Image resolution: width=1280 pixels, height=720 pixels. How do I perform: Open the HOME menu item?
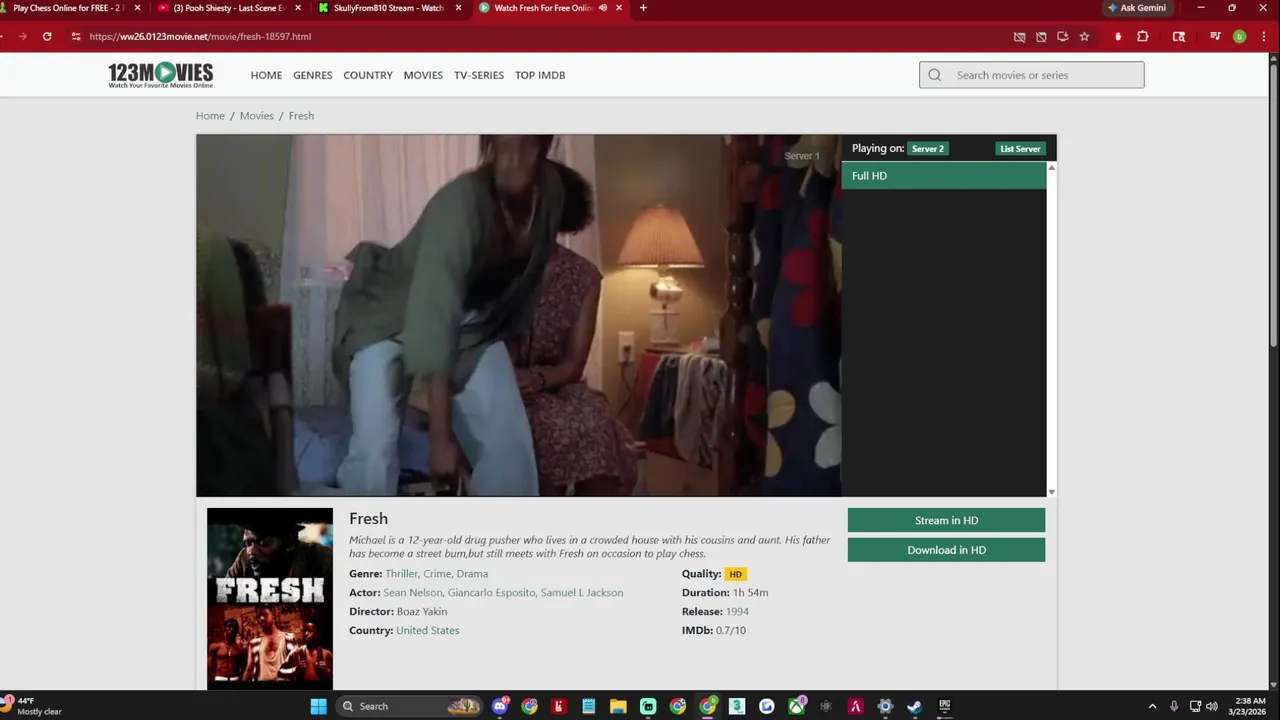266,75
